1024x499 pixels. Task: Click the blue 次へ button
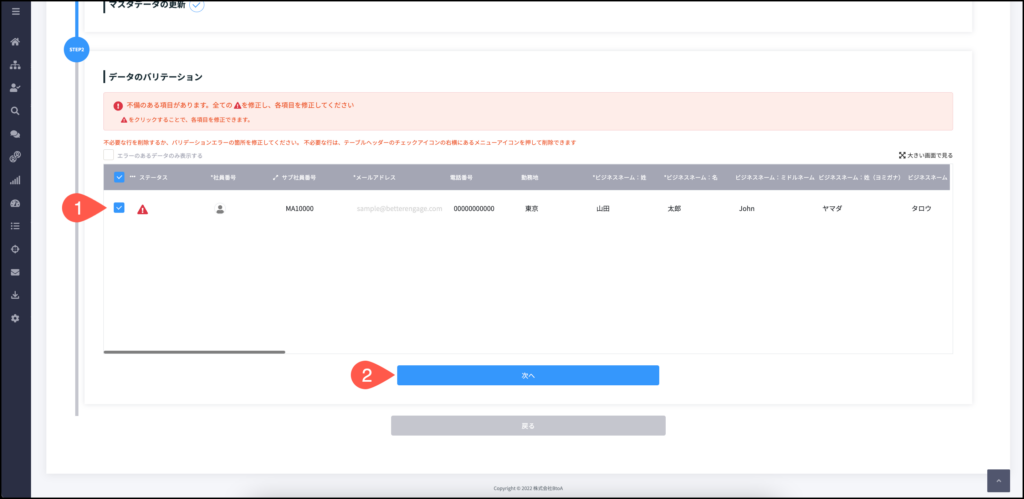pos(528,376)
